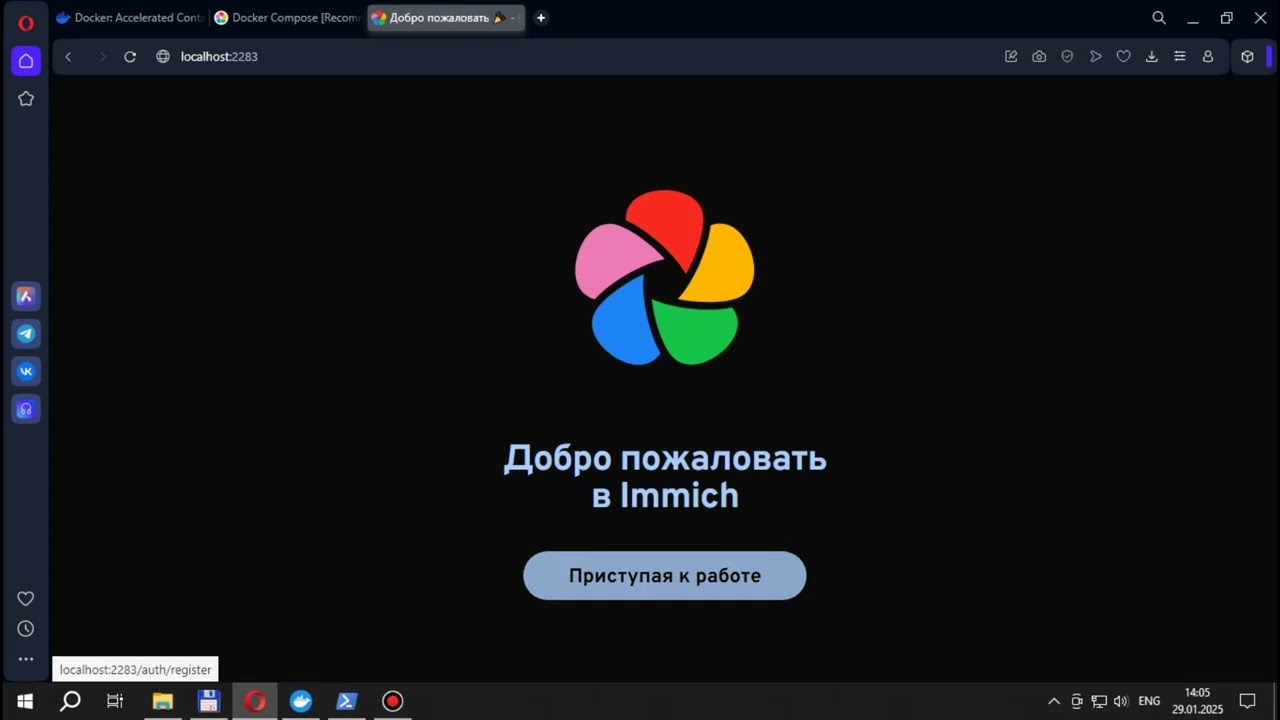Open PowerShell from taskbar
This screenshot has width=1280, height=720.
click(347, 701)
